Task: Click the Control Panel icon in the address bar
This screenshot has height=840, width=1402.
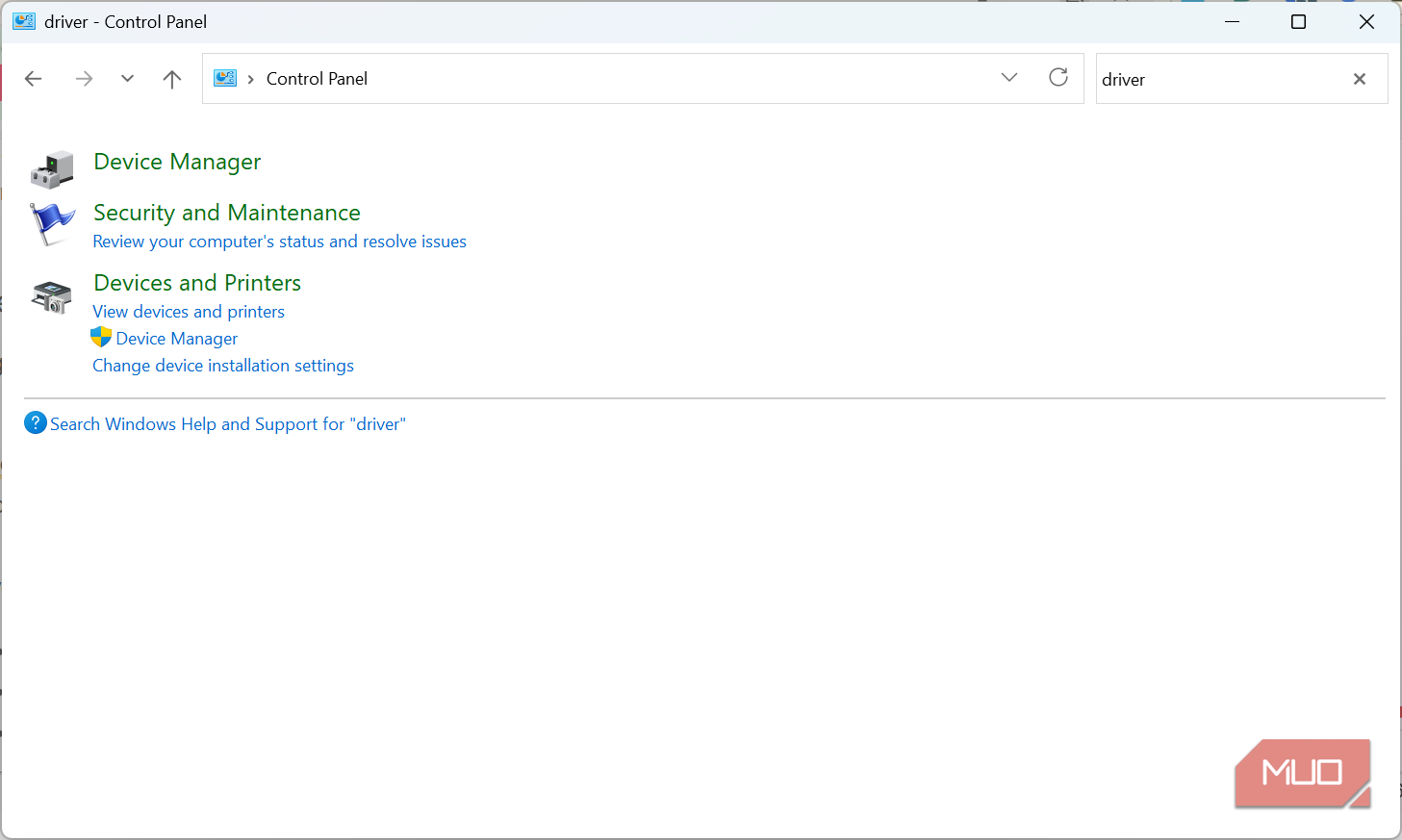Action: coord(225,78)
